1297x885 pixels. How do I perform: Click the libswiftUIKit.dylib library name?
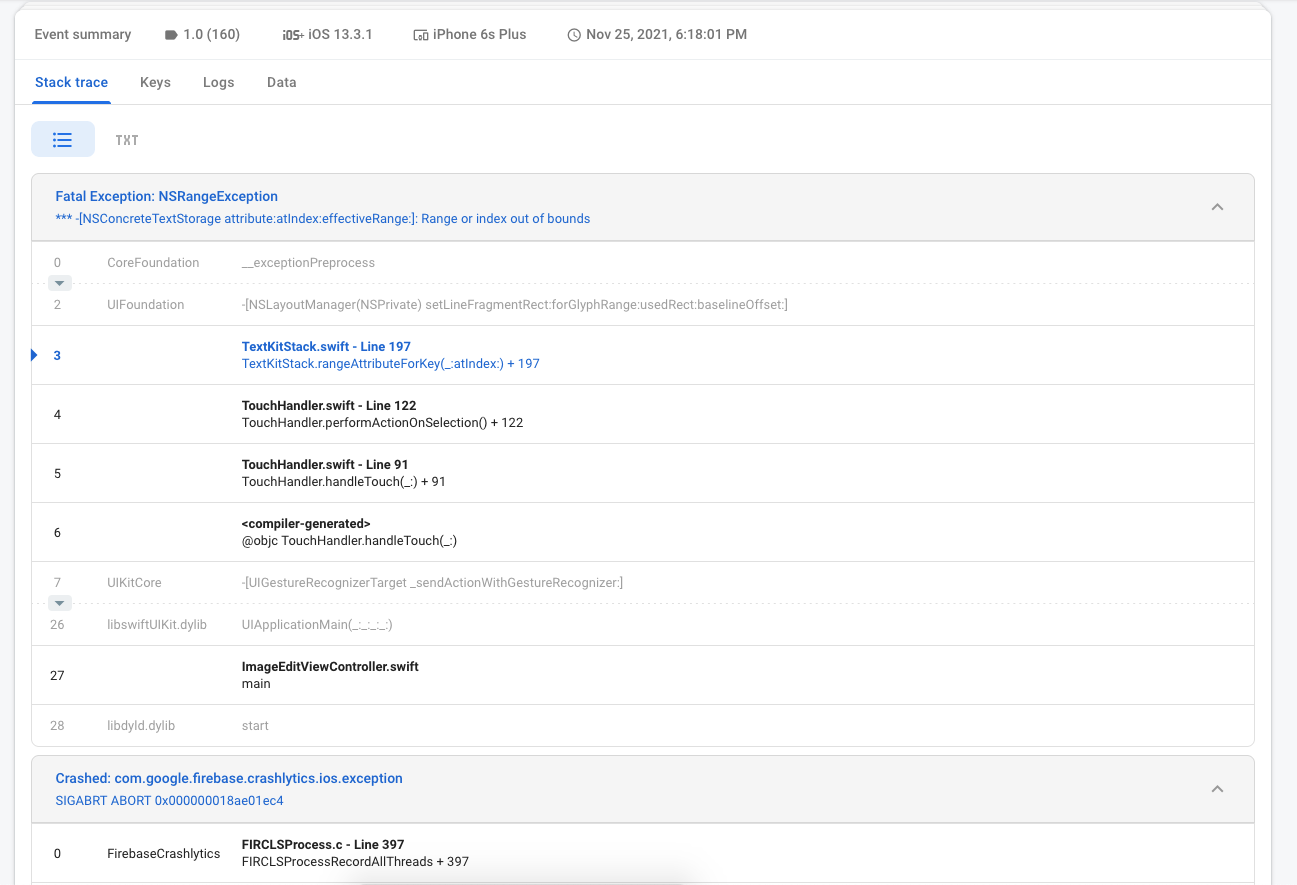(x=157, y=625)
